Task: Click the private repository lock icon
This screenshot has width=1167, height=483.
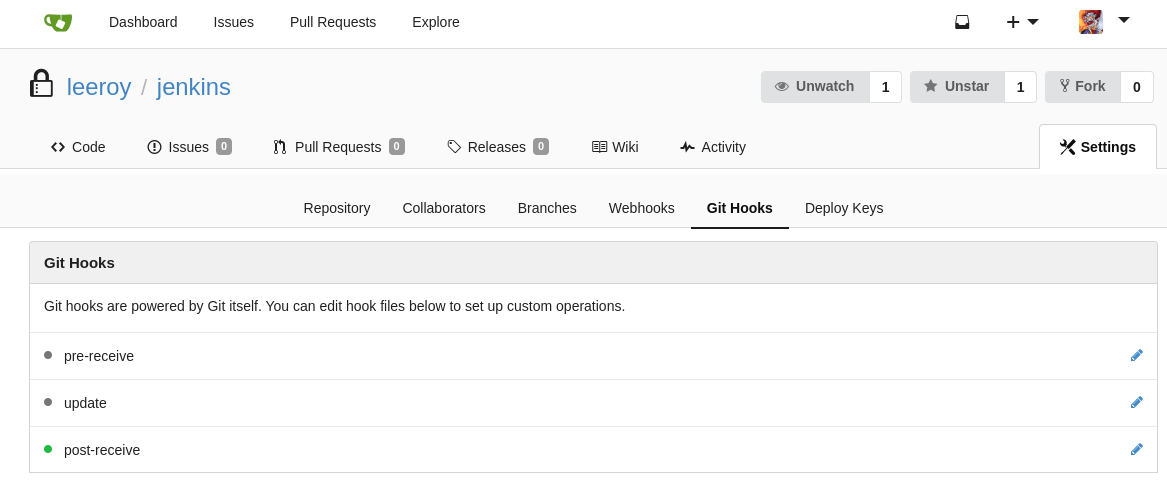Action: pyautogui.click(x=41, y=83)
